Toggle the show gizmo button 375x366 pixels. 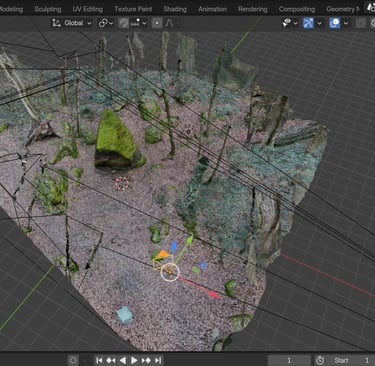[308, 23]
